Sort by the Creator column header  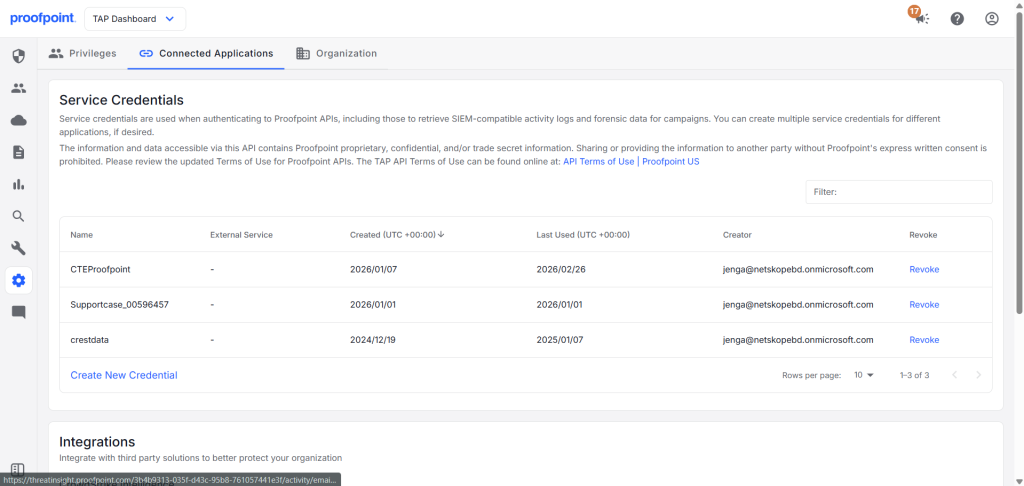pos(737,235)
